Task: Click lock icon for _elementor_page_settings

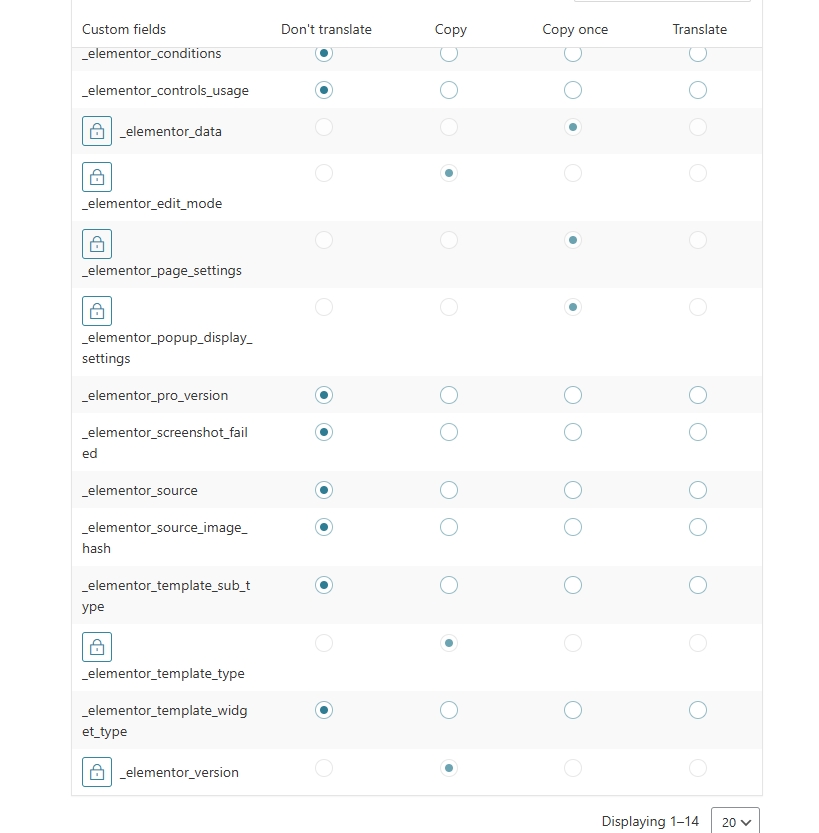Action: point(97,244)
